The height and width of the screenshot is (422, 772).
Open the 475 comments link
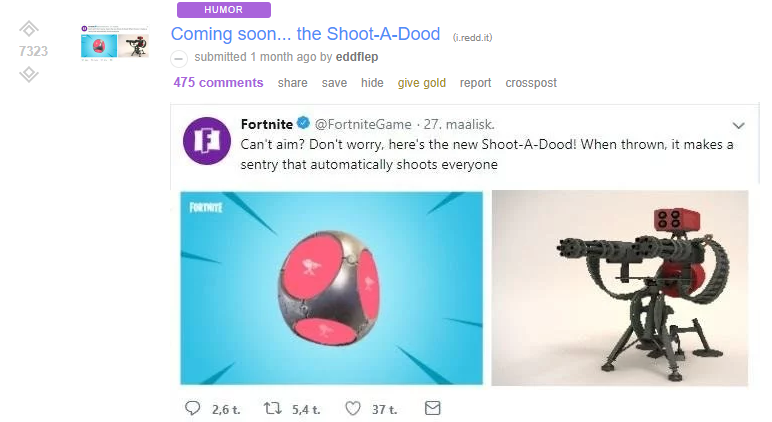(x=218, y=83)
